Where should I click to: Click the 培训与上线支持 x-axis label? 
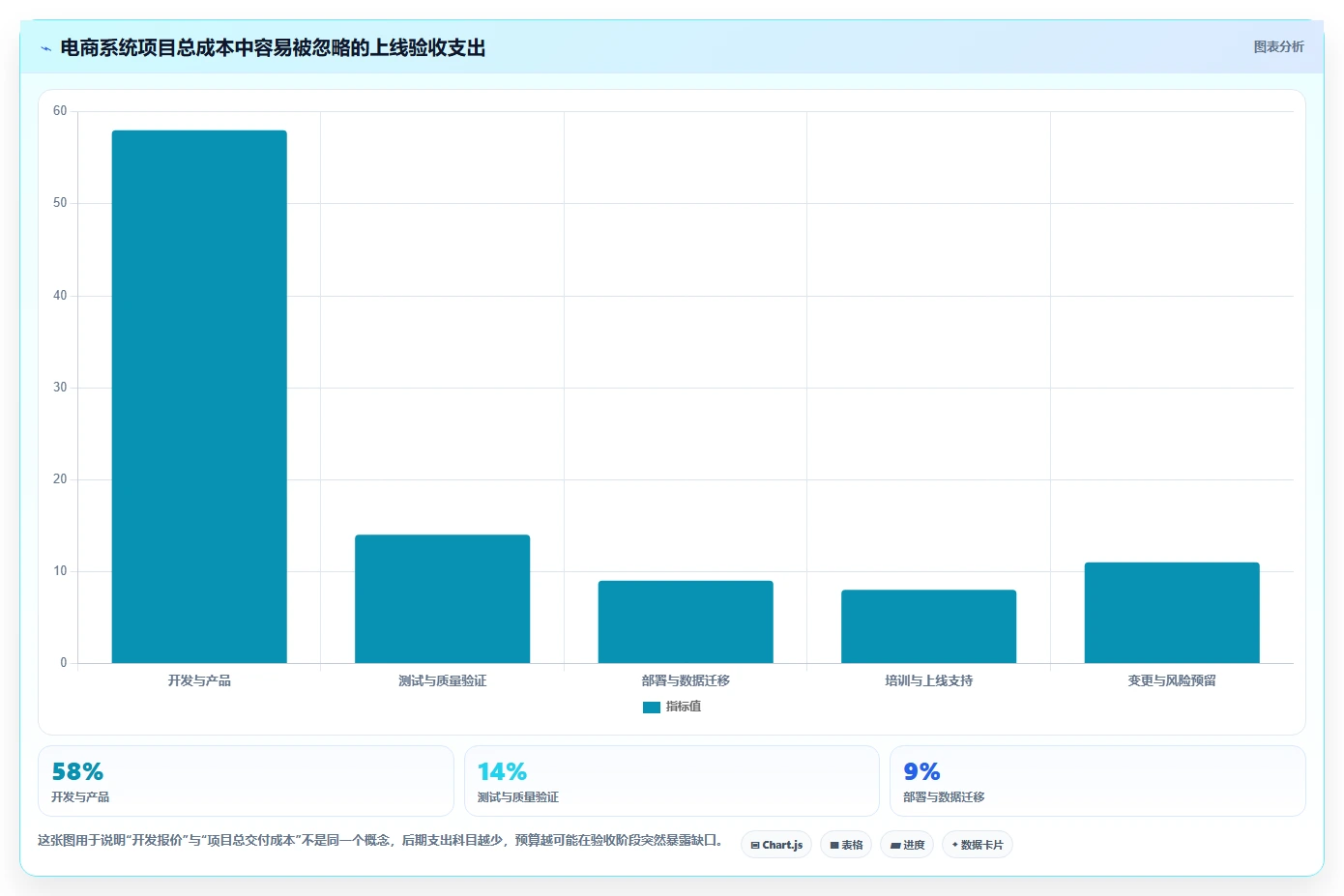[928, 680]
